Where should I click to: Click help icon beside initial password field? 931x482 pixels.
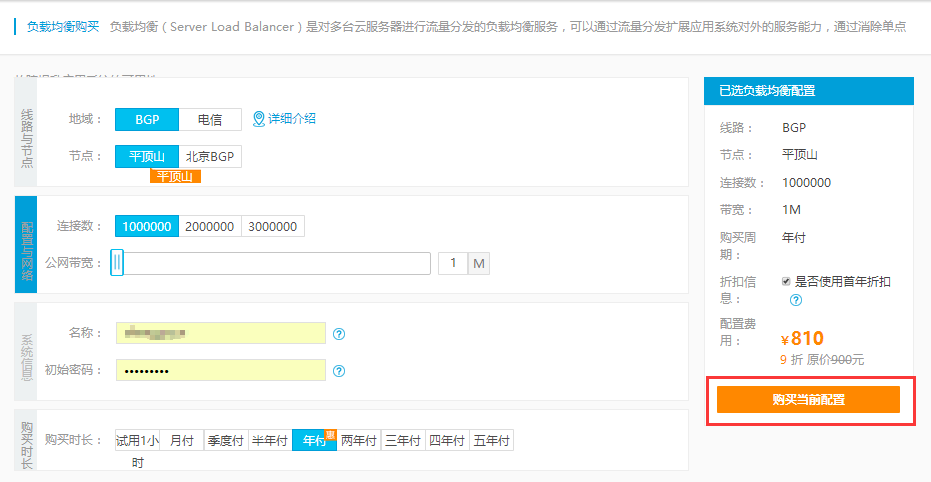point(339,371)
